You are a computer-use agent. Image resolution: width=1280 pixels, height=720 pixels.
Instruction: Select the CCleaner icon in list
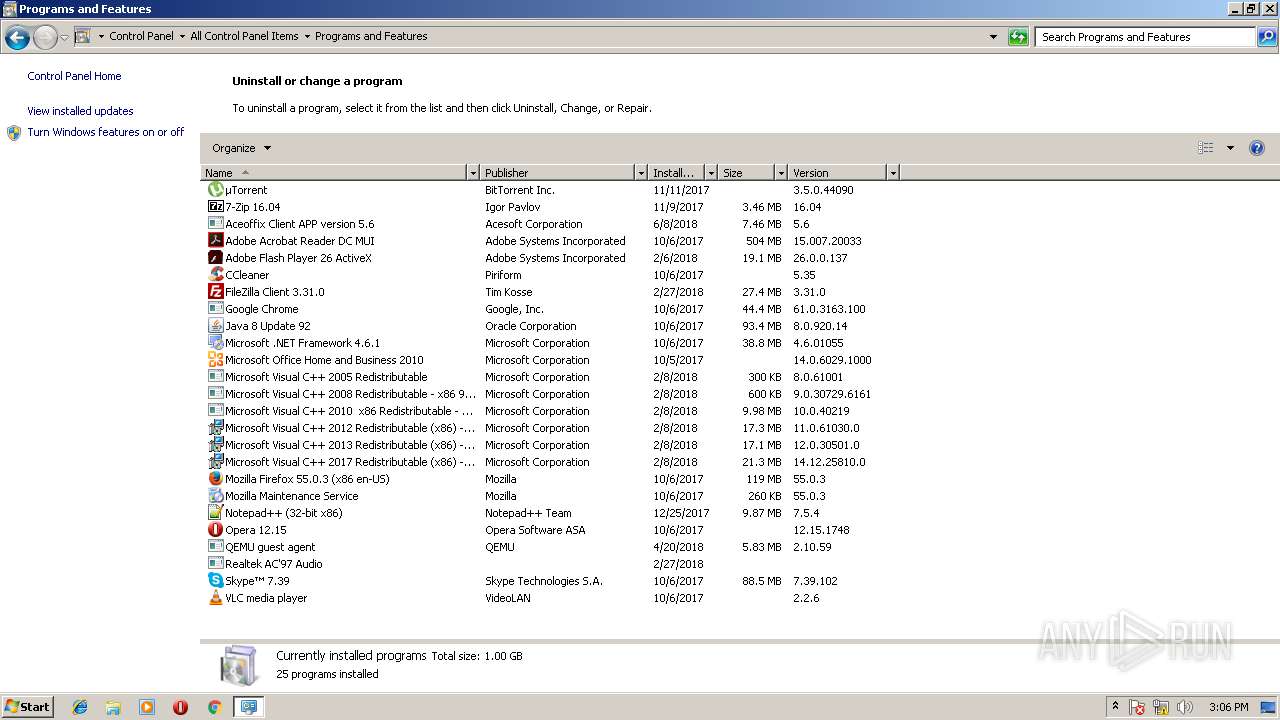[x=215, y=275]
